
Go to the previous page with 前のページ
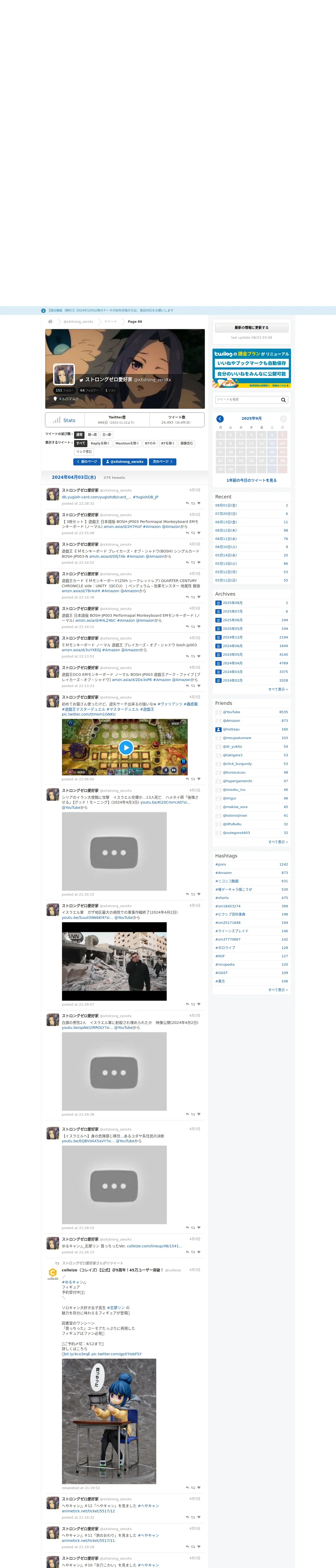point(87,462)
